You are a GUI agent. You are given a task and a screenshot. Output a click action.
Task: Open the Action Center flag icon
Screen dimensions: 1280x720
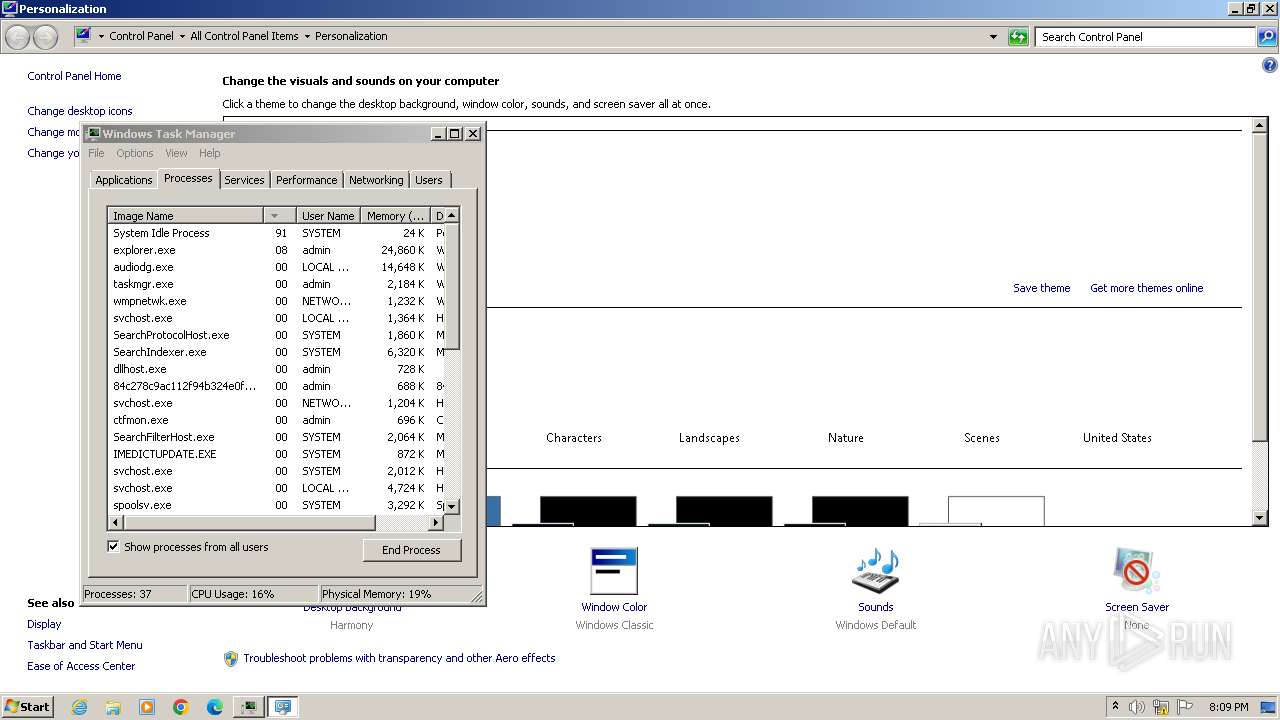1185,707
